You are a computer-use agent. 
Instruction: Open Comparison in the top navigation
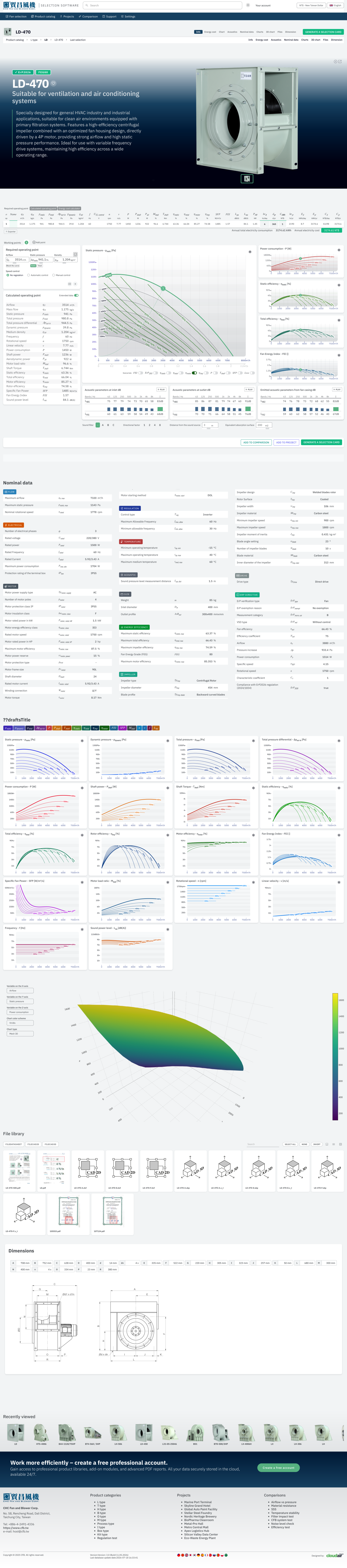[x=89, y=16]
